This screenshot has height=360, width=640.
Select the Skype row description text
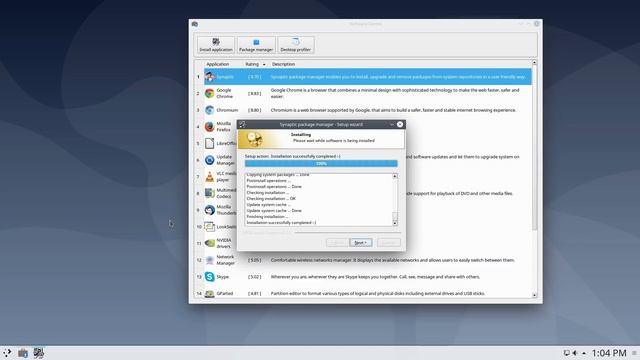click(375, 277)
